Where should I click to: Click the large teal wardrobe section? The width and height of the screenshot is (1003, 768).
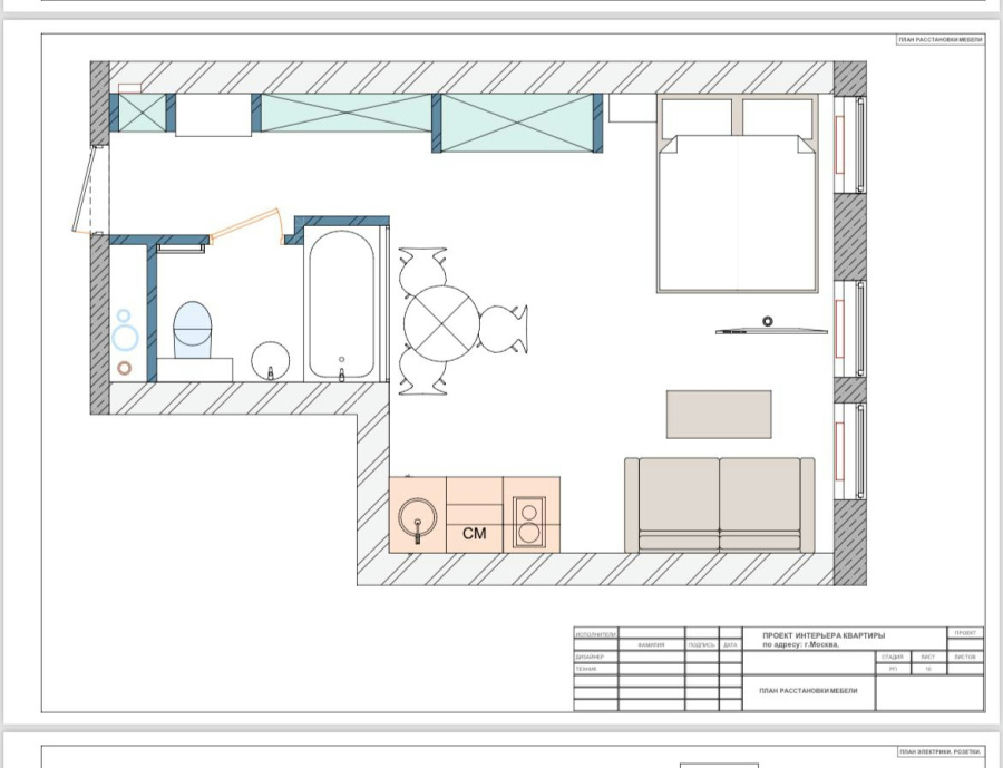click(x=517, y=123)
